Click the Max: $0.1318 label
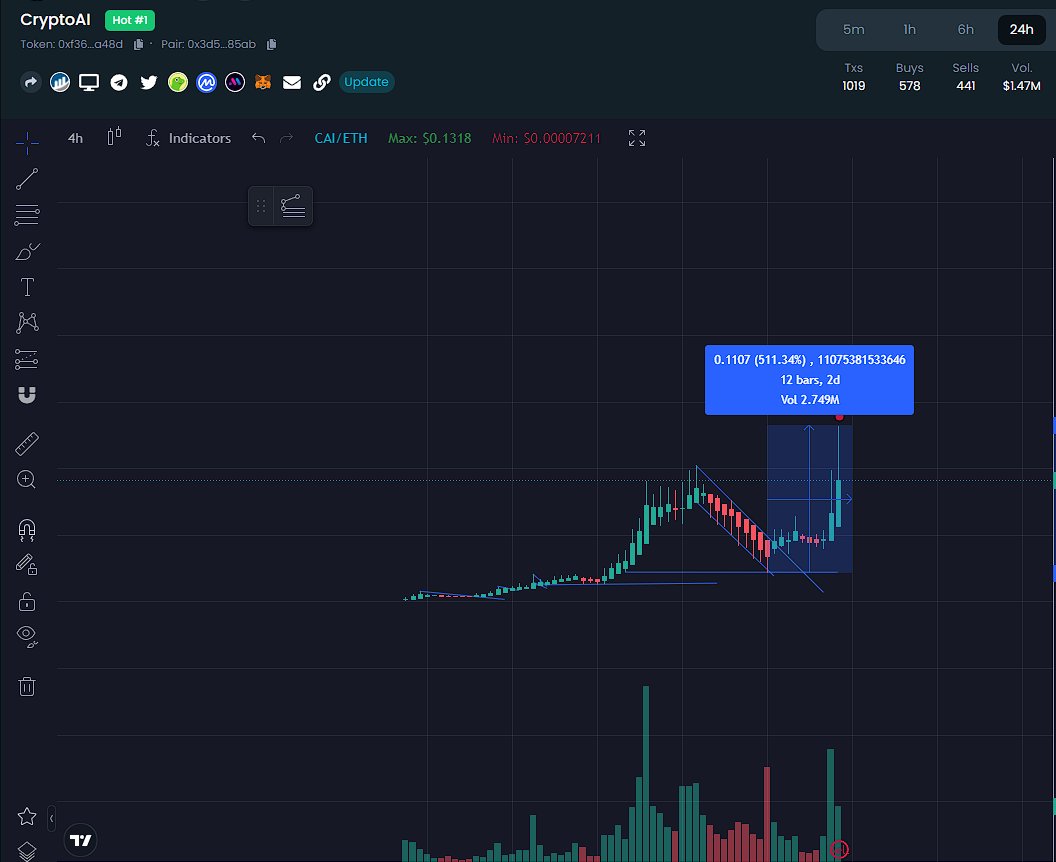The image size is (1056, 862). [430, 138]
